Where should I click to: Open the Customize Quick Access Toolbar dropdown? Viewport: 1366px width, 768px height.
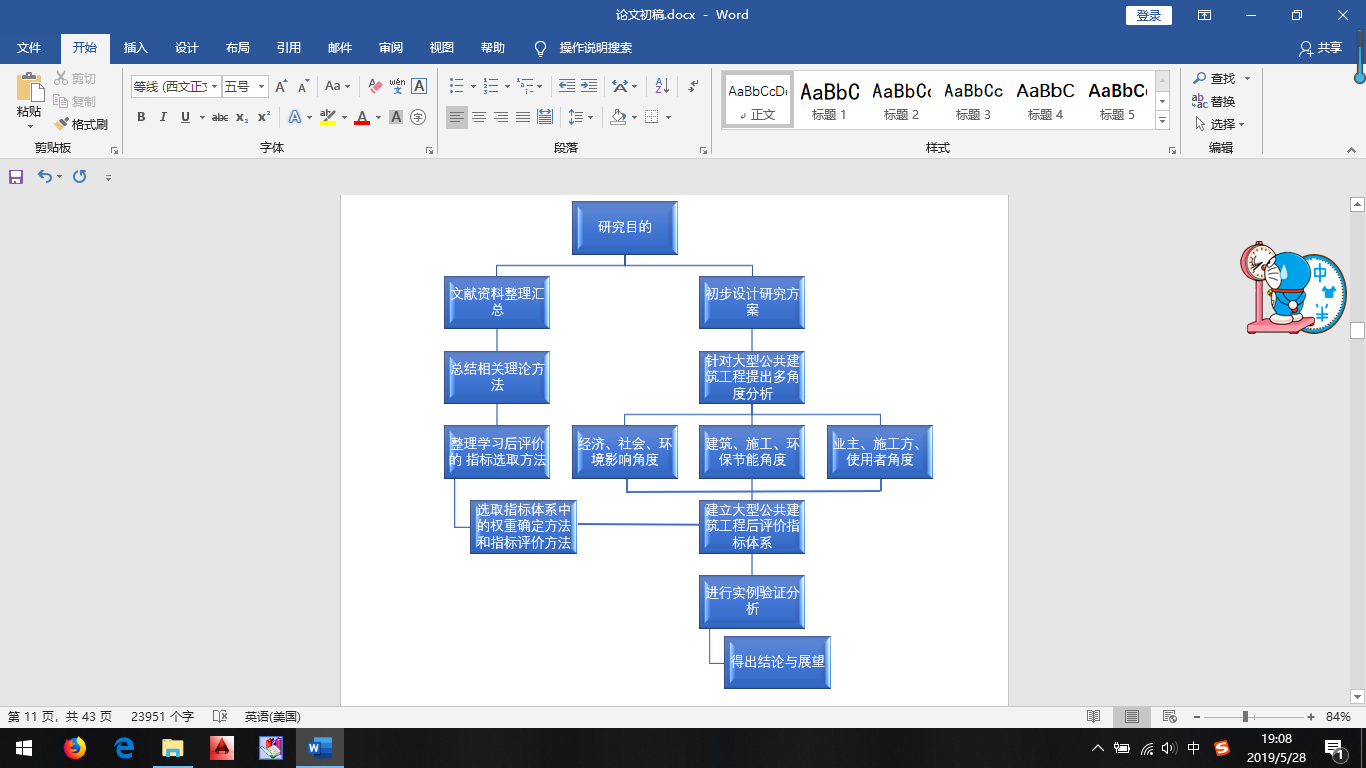[x=108, y=177]
